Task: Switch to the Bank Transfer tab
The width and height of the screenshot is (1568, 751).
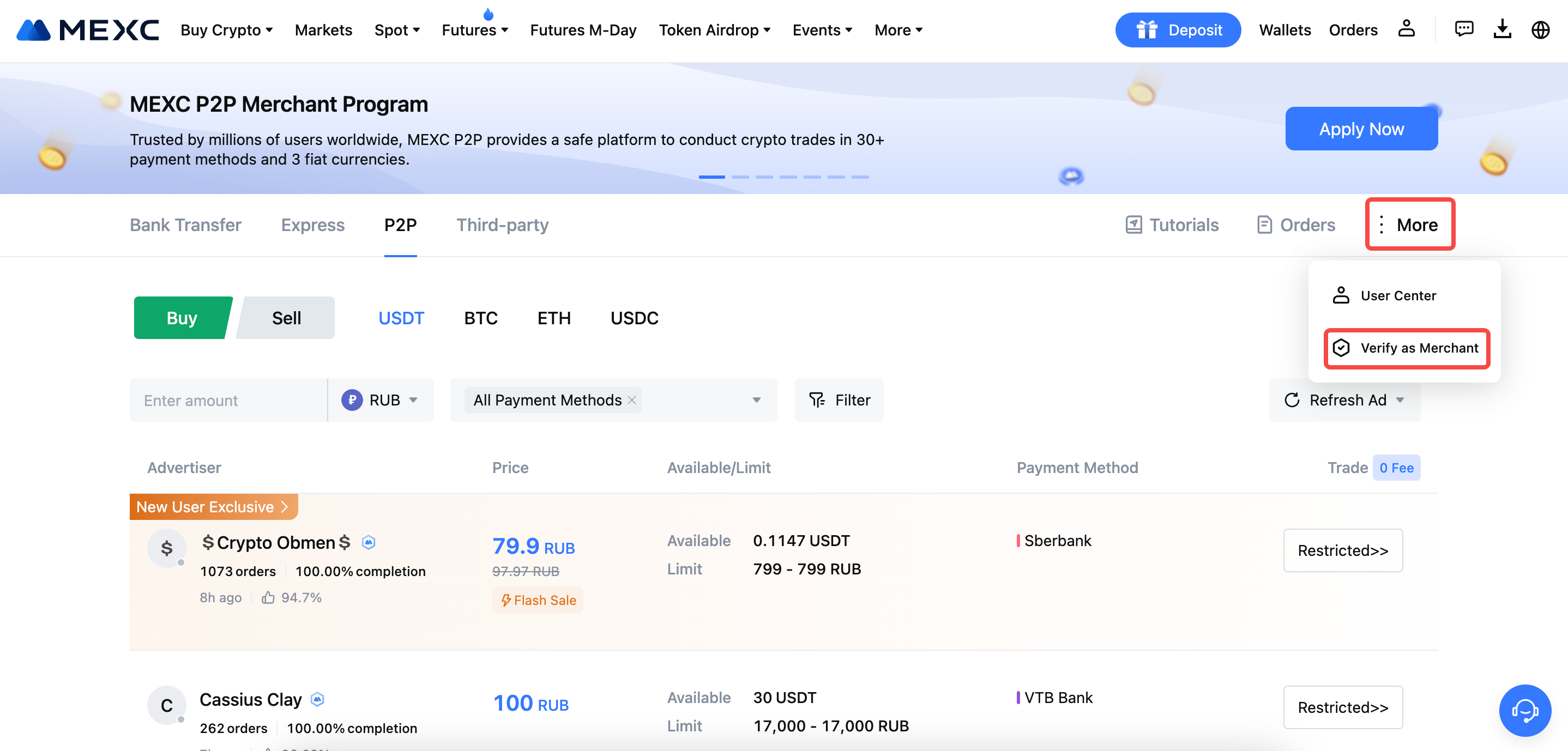Action: click(185, 225)
